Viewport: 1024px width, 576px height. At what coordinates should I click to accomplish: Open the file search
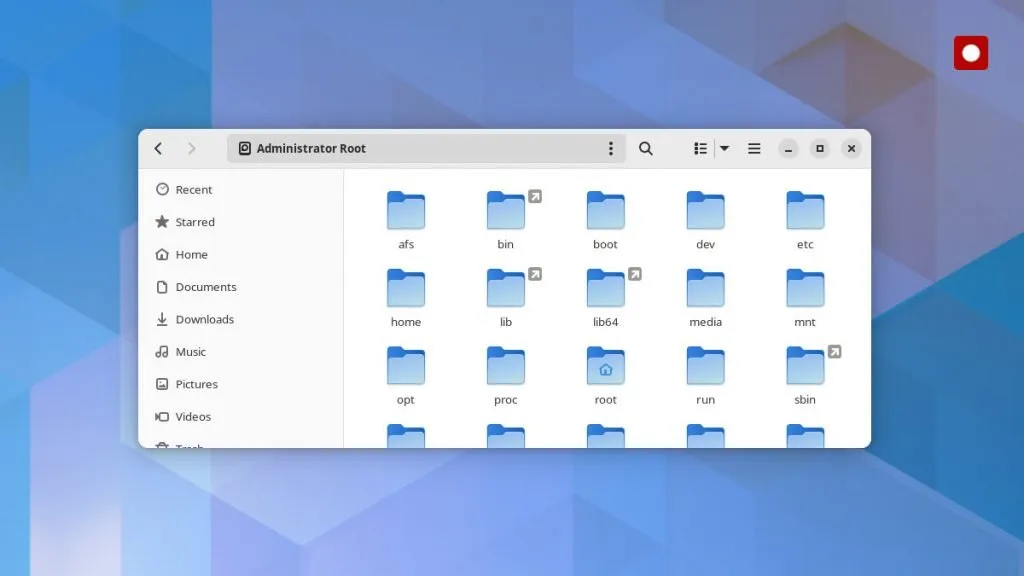(x=645, y=147)
